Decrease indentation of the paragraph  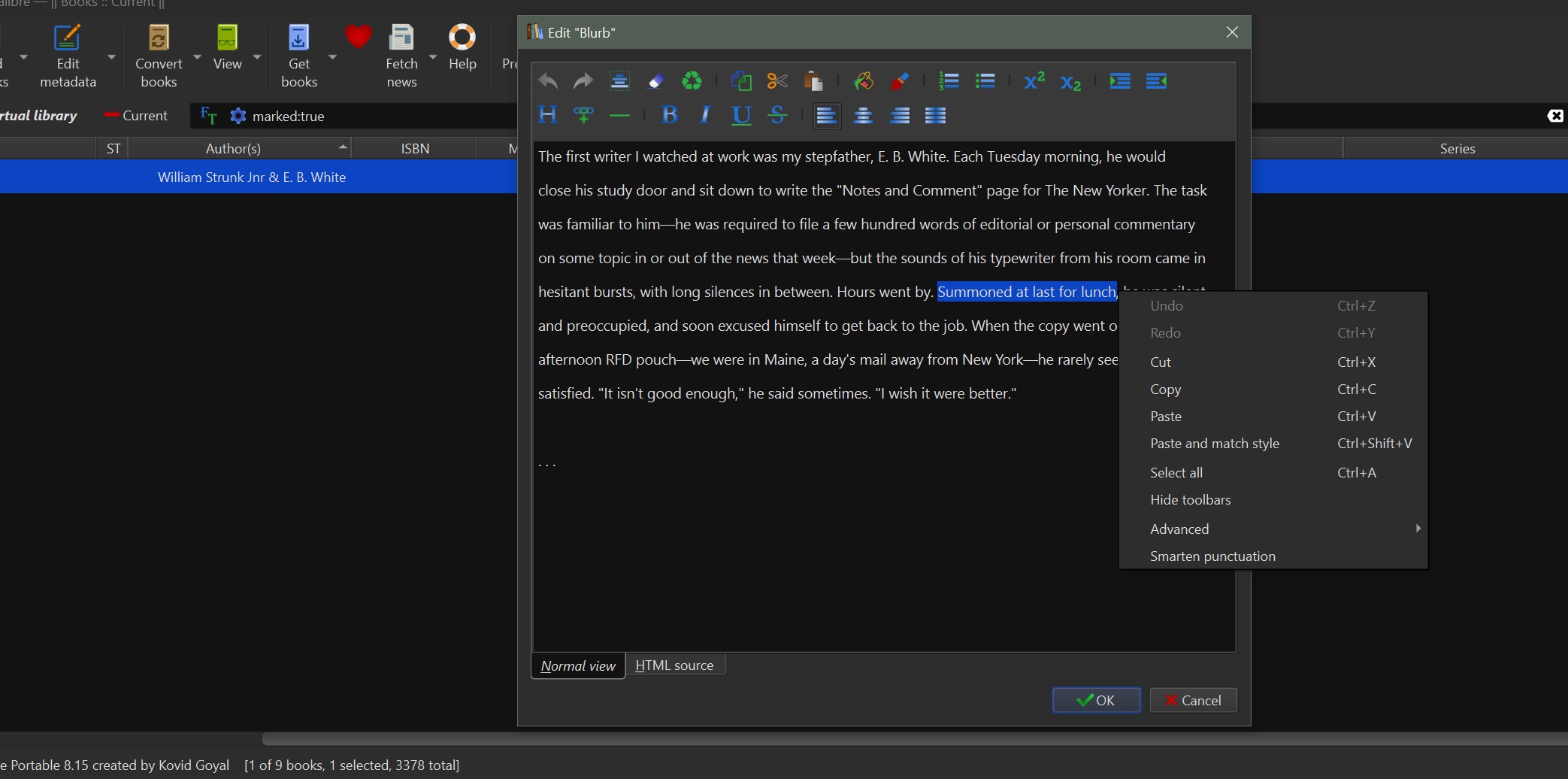[1156, 81]
